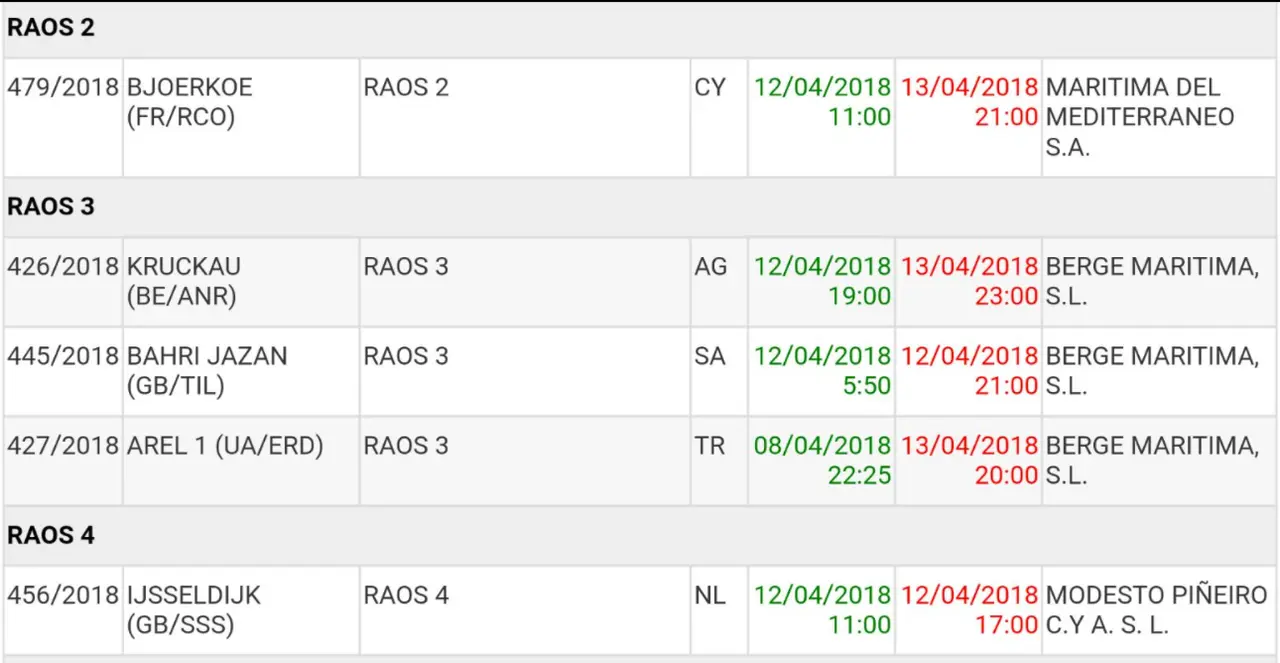The height and width of the screenshot is (663, 1280).
Task: Select the AREL 1 (UA/ERD) vessel
Action: pyautogui.click(x=225, y=446)
